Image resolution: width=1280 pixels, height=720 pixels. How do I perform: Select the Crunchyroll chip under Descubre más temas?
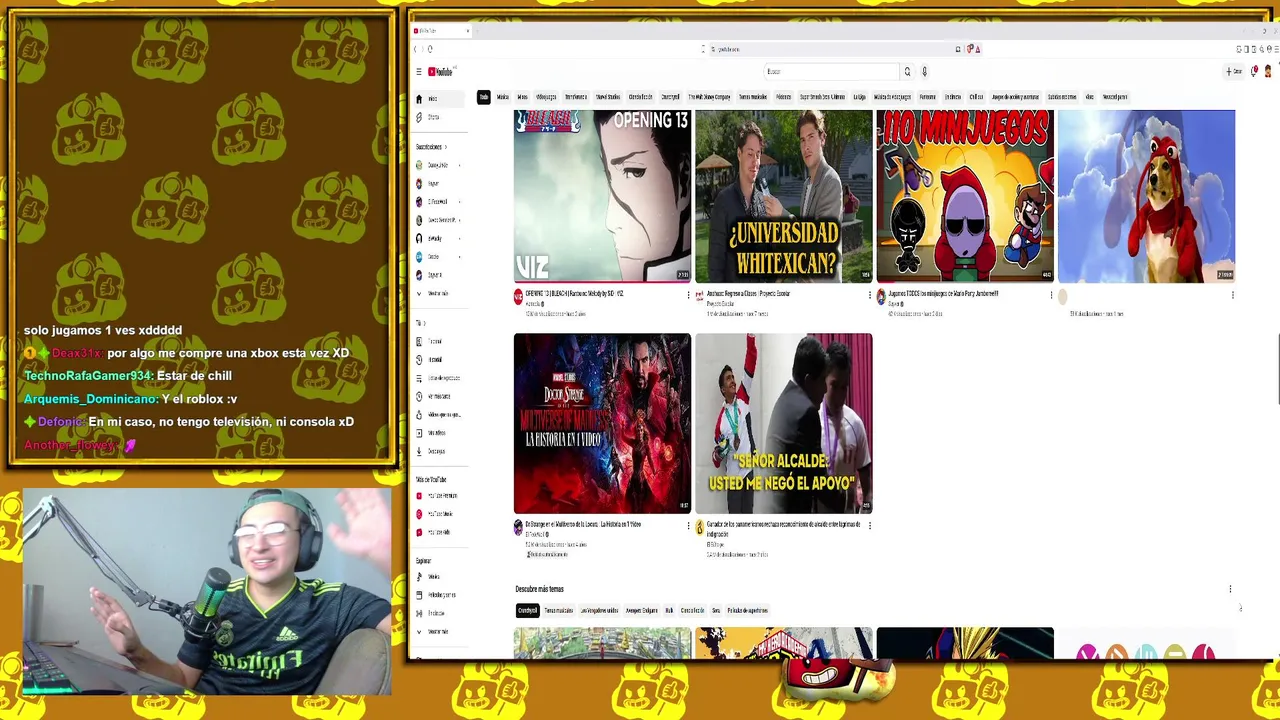528,611
